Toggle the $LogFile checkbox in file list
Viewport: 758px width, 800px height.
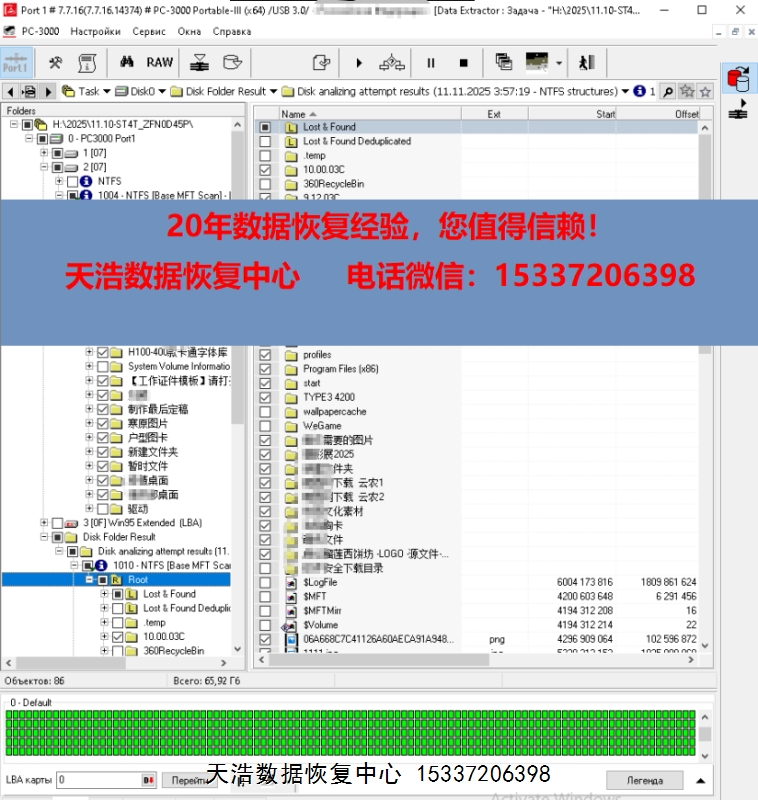point(265,582)
